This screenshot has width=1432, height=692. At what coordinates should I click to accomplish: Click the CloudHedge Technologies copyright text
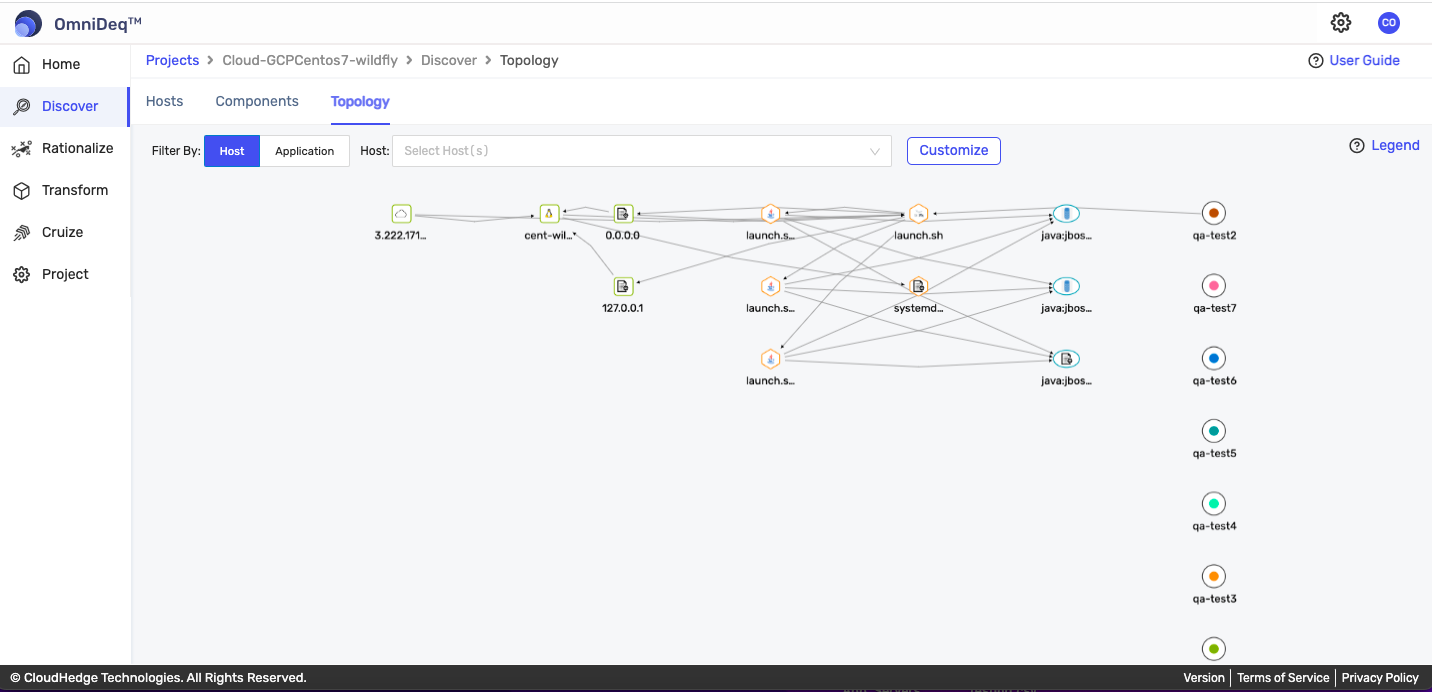158,678
